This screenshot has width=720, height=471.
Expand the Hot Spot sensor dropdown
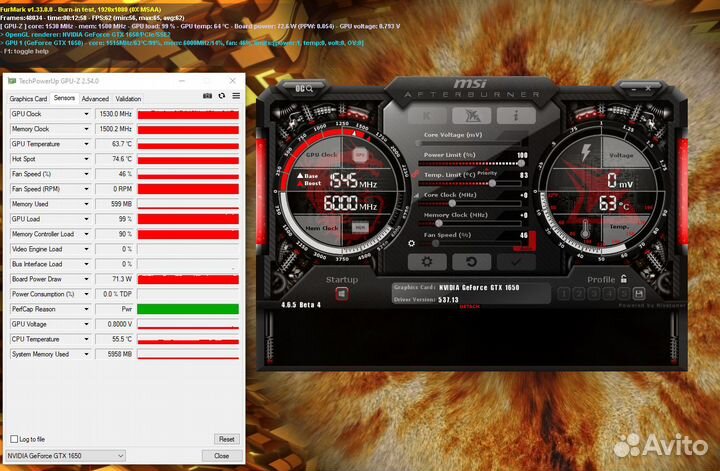pyautogui.click(x=86, y=159)
